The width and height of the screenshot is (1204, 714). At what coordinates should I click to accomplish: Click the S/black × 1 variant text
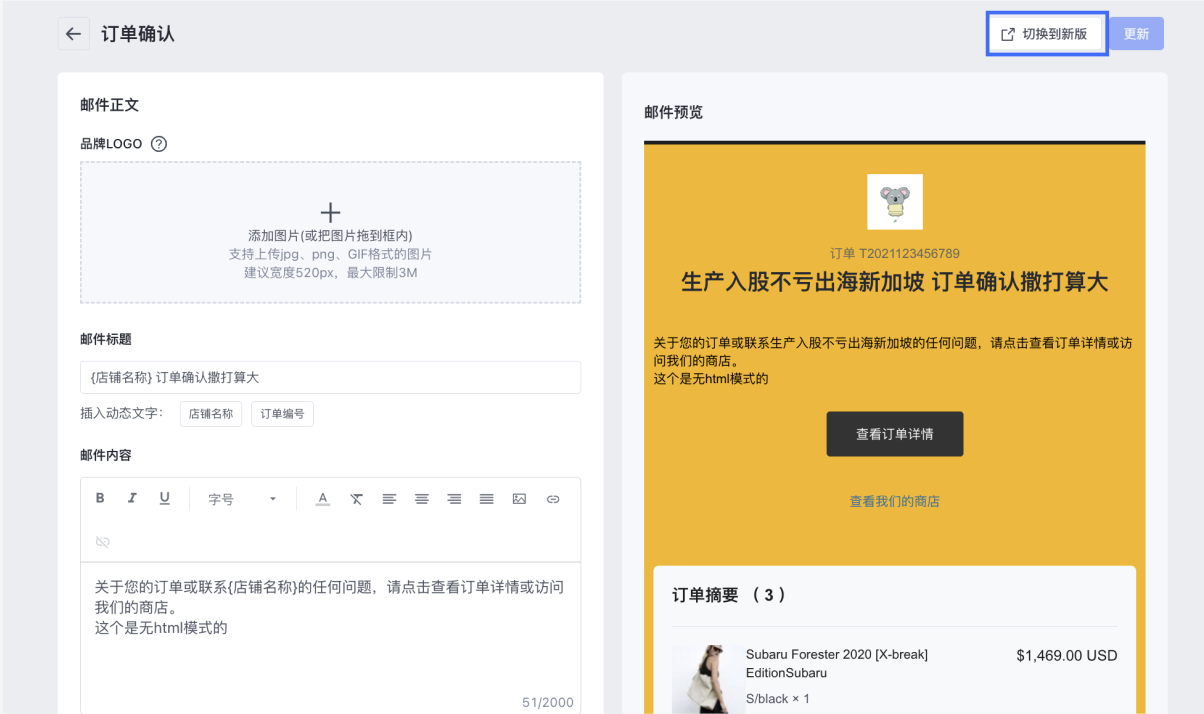pos(778,699)
